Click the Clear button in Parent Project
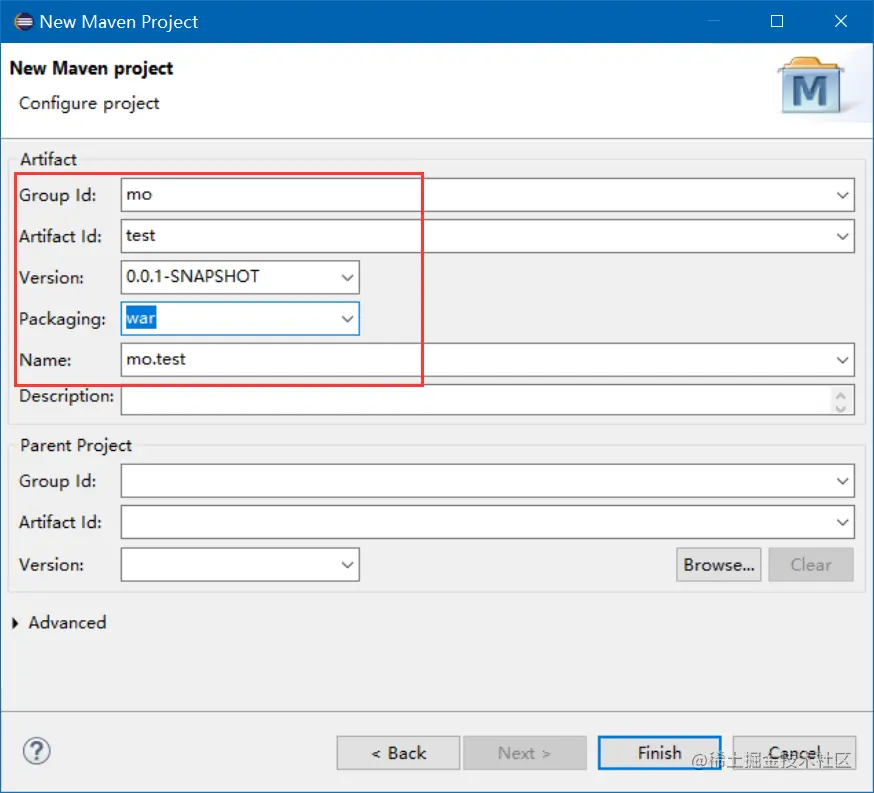The width and height of the screenshot is (874, 793). click(x=810, y=565)
